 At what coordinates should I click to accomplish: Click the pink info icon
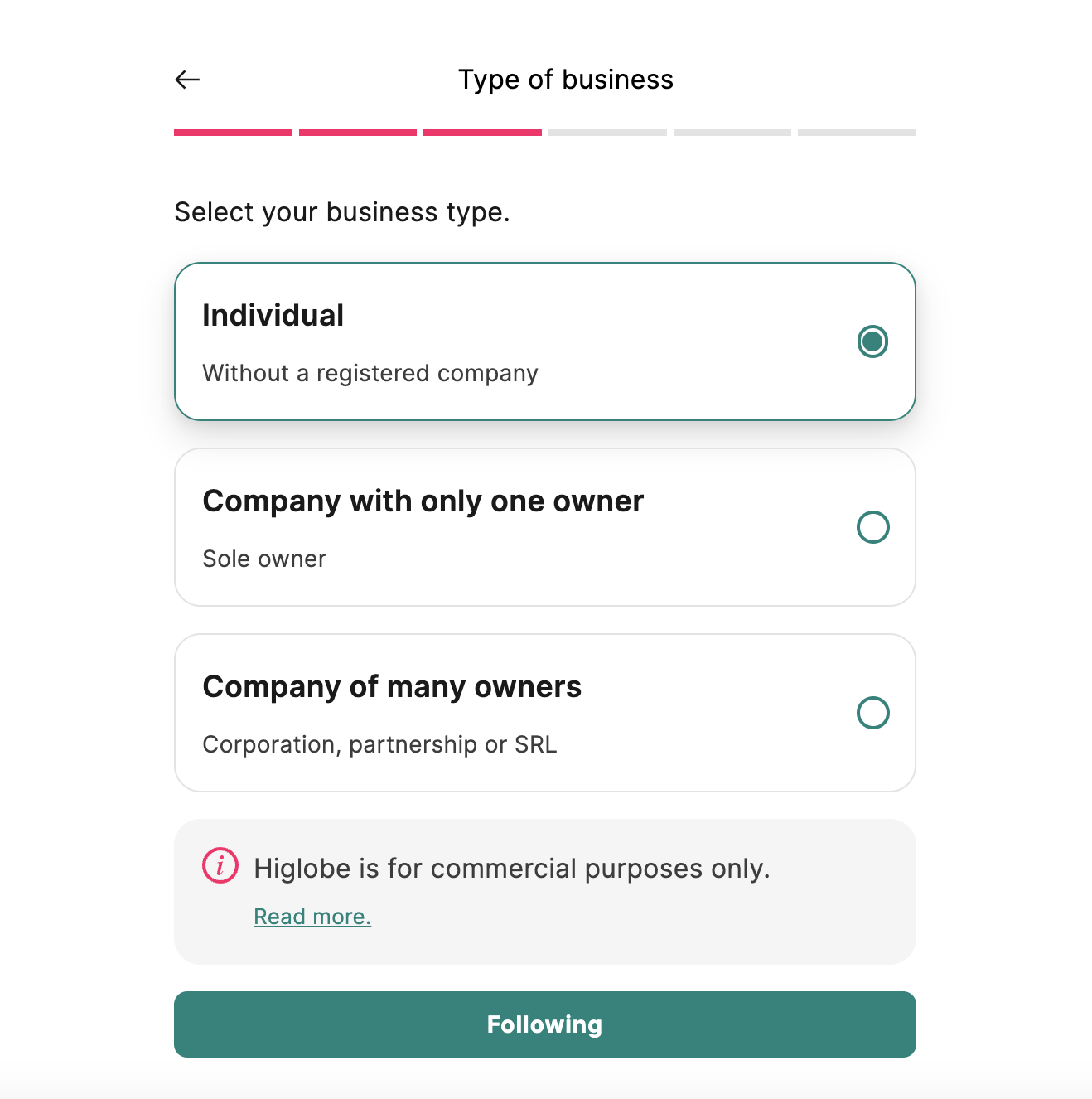[220, 866]
